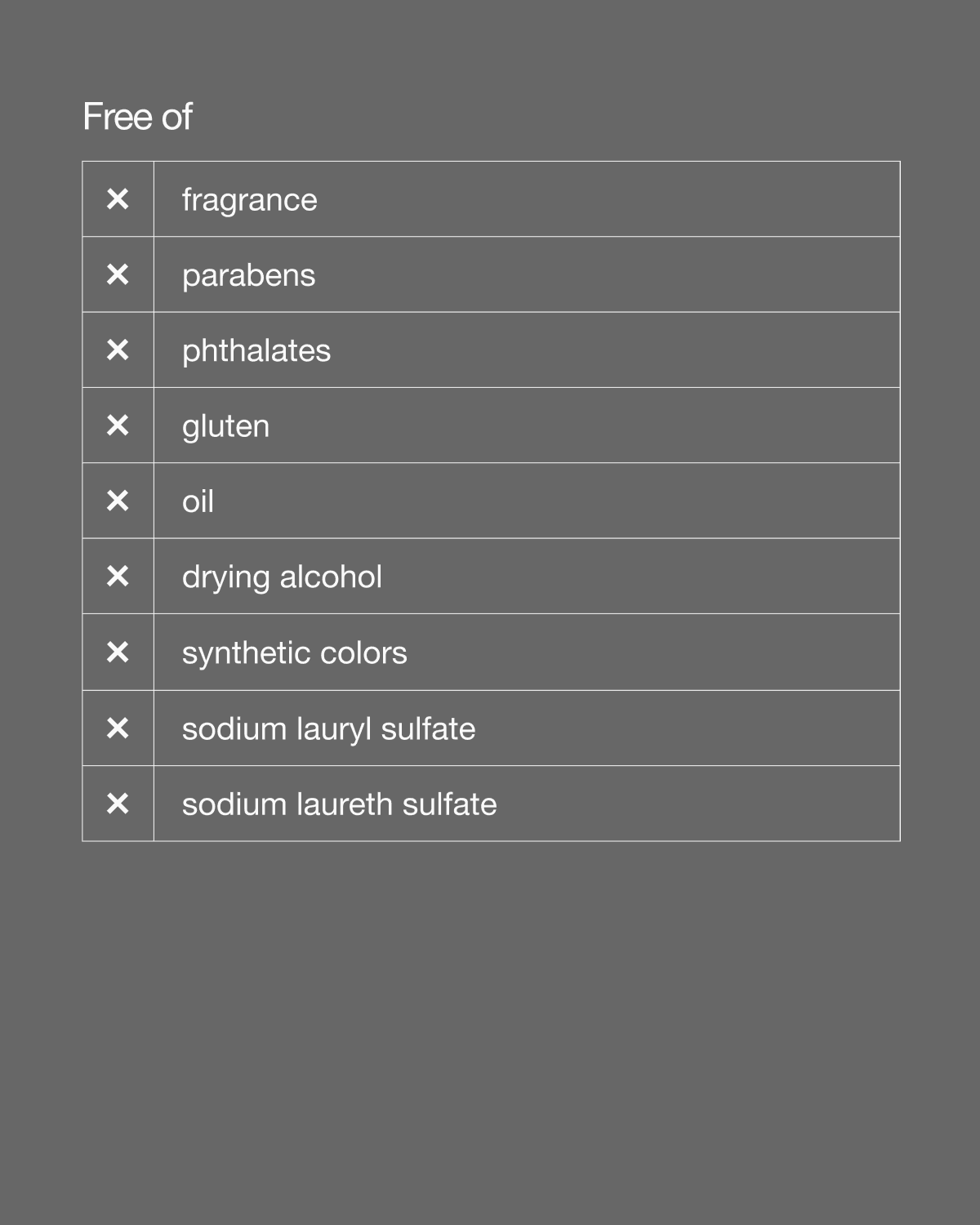The width and height of the screenshot is (980, 1225).
Task: Select the synthetic colors text label
Action: click(x=294, y=653)
